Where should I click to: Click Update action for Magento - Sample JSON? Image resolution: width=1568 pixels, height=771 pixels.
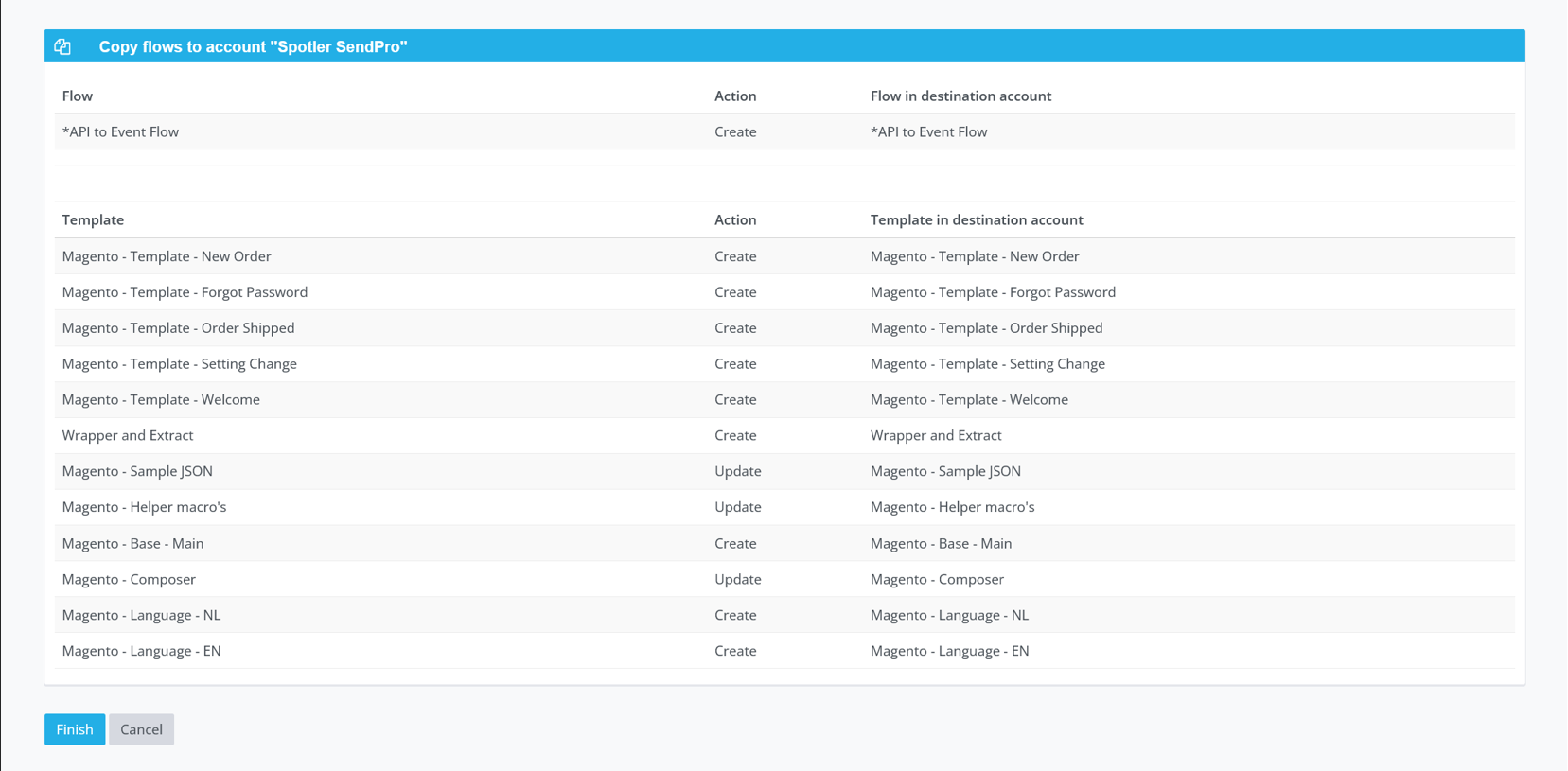pyautogui.click(x=738, y=471)
